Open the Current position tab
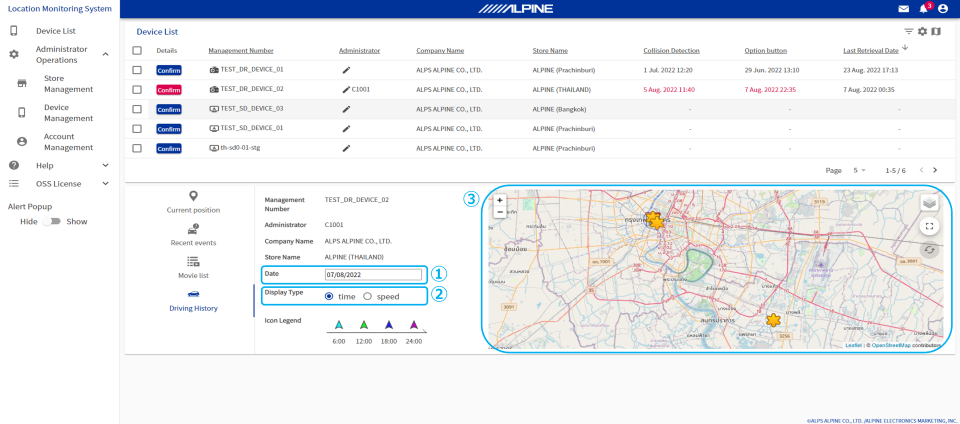The image size is (960, 424). (193, 203)
